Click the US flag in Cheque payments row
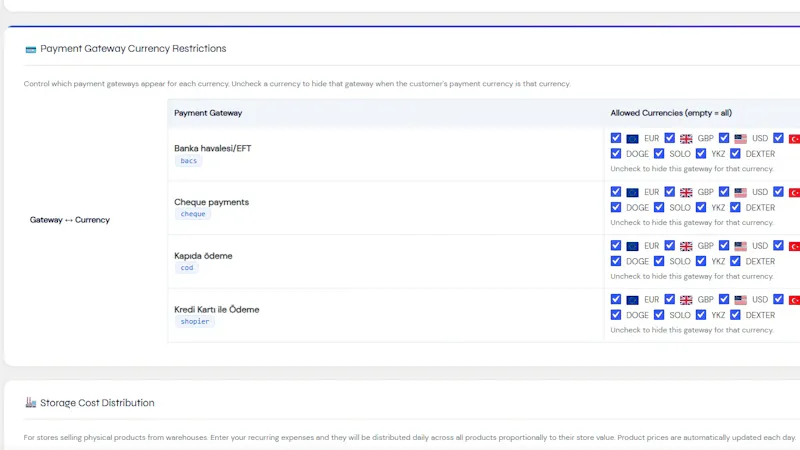Viewport: 800px width, 450px height. [x=740, y=192]
